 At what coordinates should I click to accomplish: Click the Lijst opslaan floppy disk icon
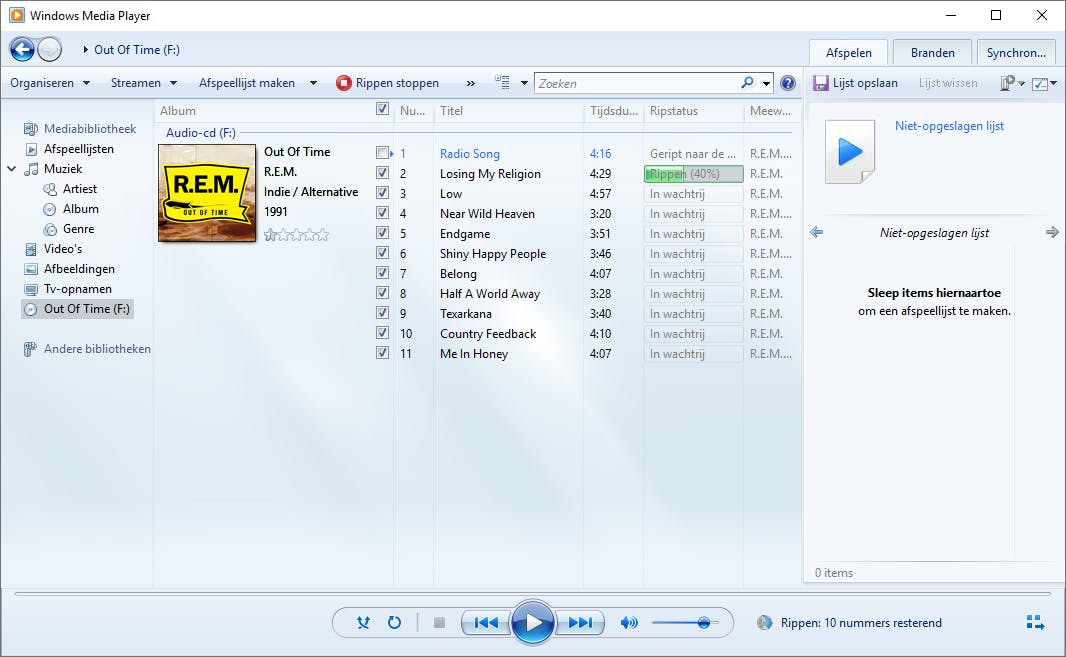821,83
